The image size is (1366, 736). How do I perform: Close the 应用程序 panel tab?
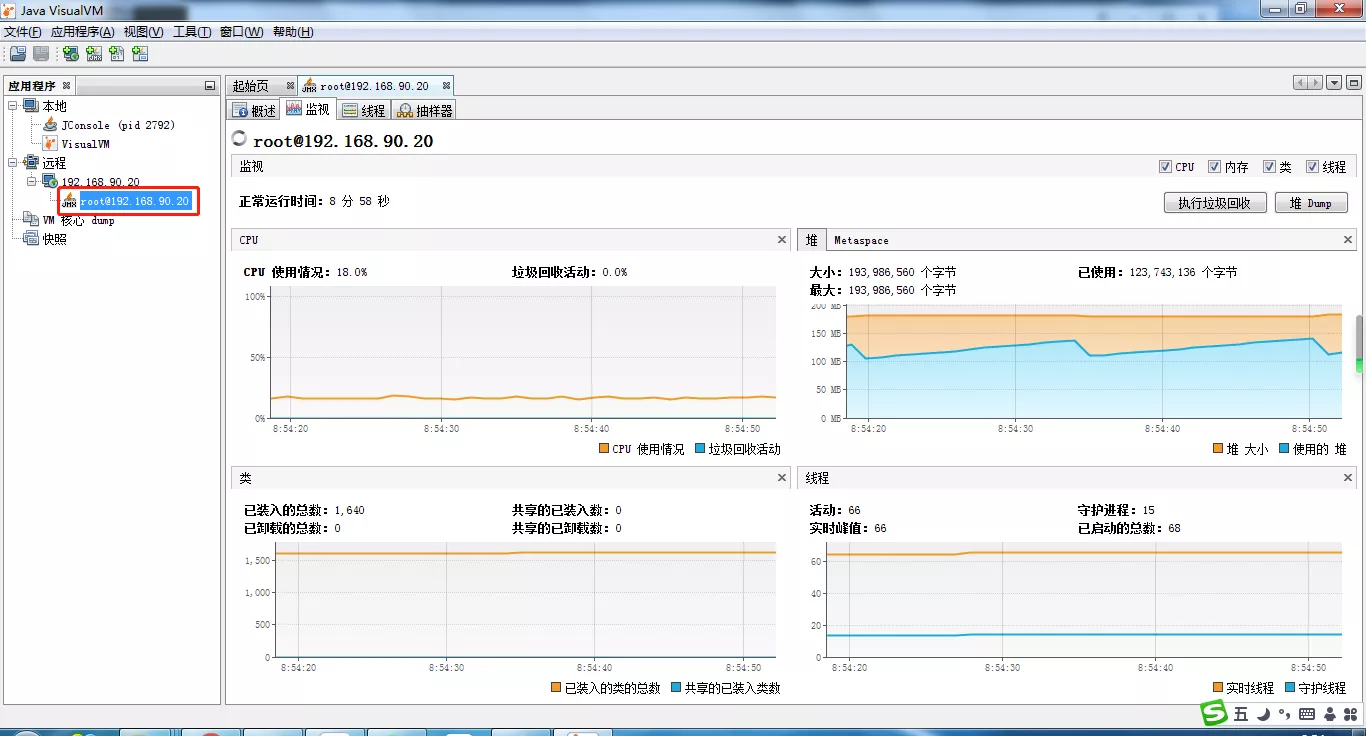pyautogui.click(x=66, y=86)
